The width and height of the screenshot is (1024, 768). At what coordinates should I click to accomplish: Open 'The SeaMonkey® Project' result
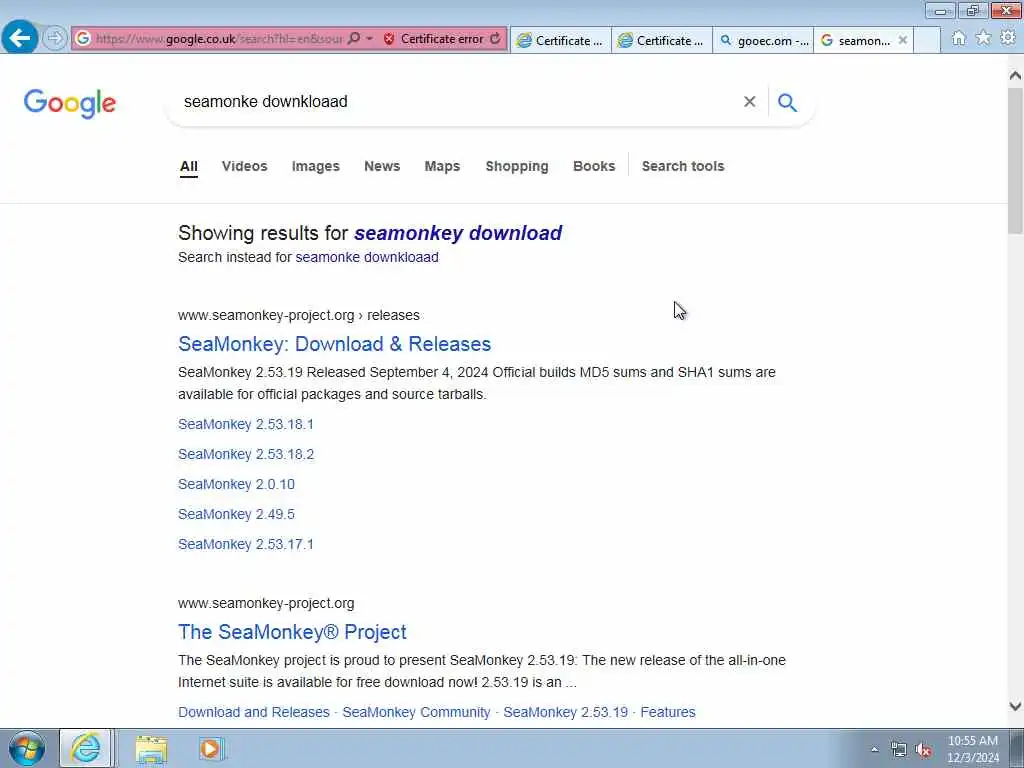[292, 632]
